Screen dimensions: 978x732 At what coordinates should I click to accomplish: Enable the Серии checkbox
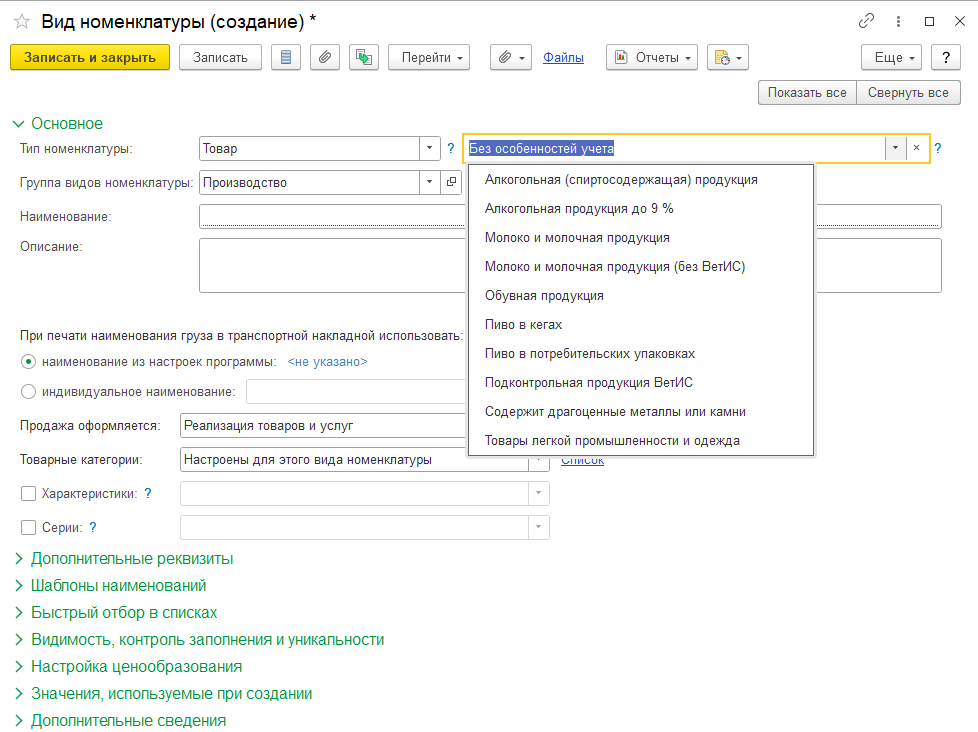click(28, 527)
